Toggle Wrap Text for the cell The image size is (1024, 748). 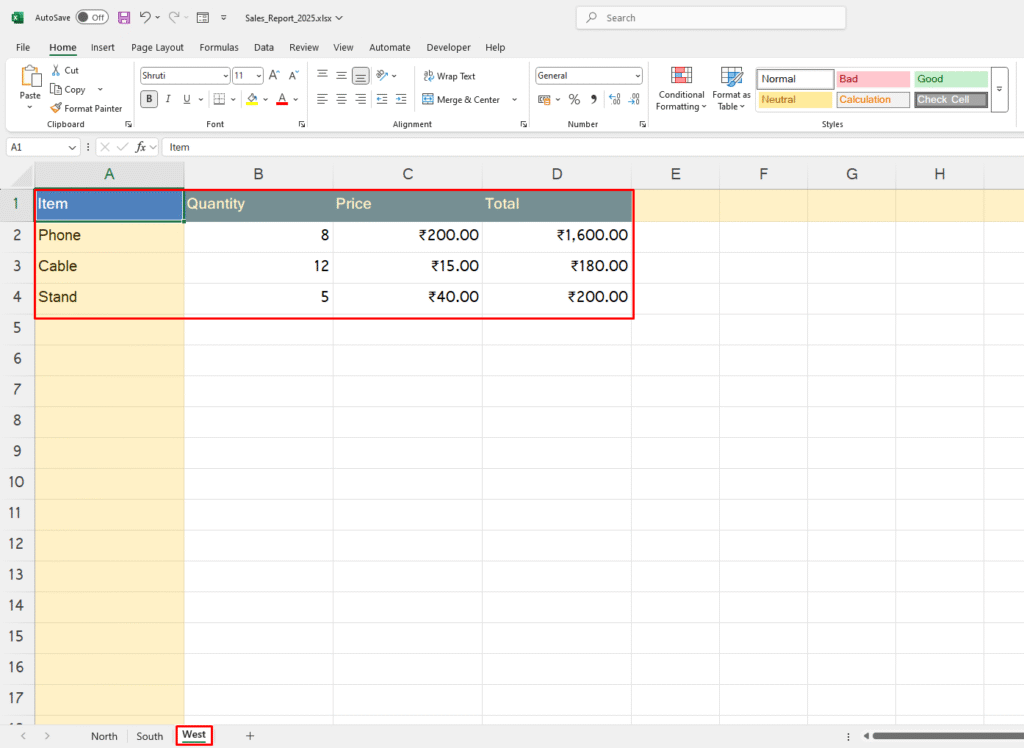(449, 76)
